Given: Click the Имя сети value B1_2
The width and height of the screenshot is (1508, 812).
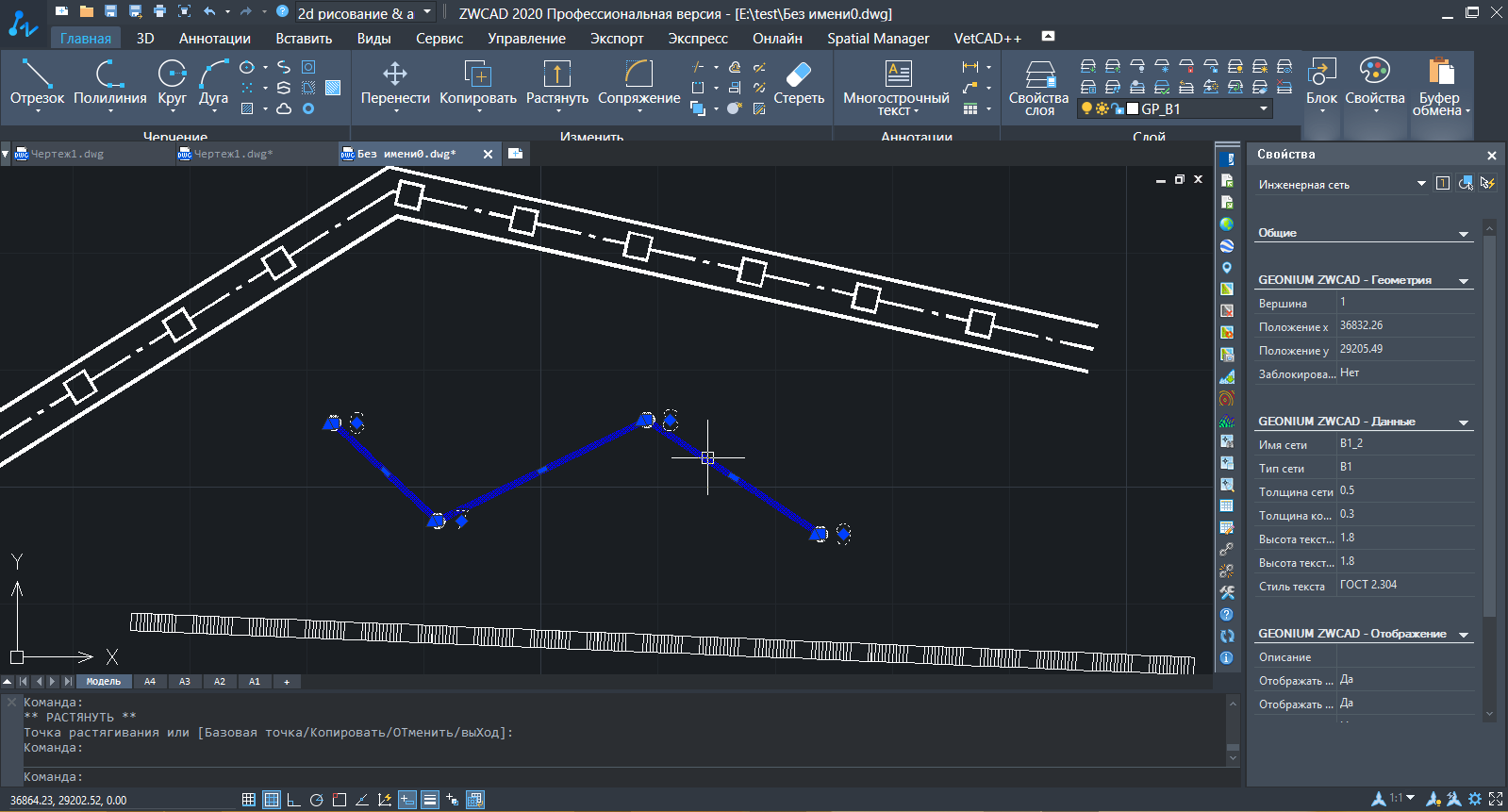Looking at the screenshot, I should tap(1405, 443).
